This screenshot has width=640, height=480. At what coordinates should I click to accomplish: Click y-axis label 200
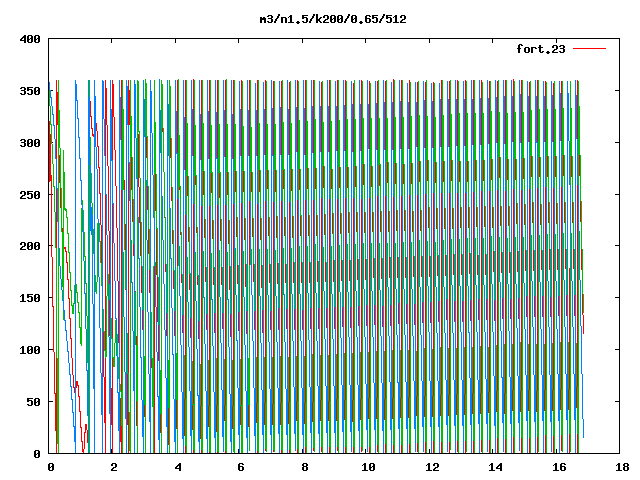click(x=30, y=246)
